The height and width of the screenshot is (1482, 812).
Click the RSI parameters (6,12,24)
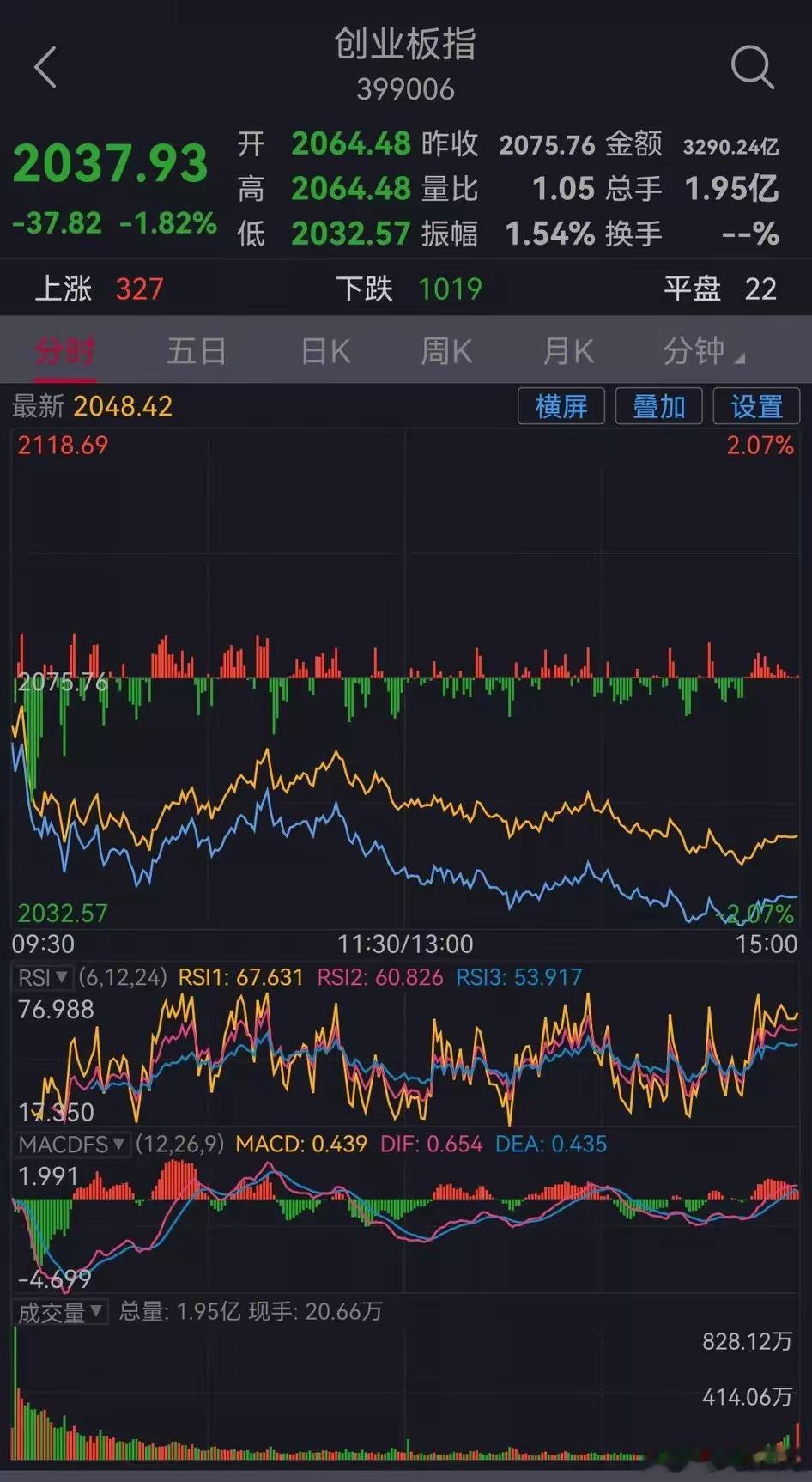coord(123,977)
